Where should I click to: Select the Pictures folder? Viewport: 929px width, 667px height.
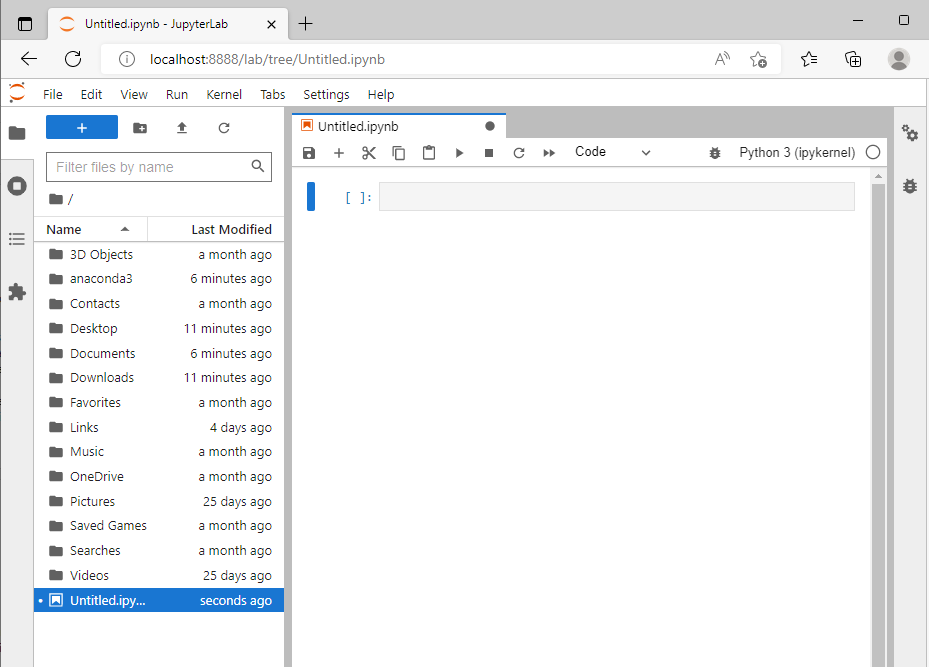[159, 501]
